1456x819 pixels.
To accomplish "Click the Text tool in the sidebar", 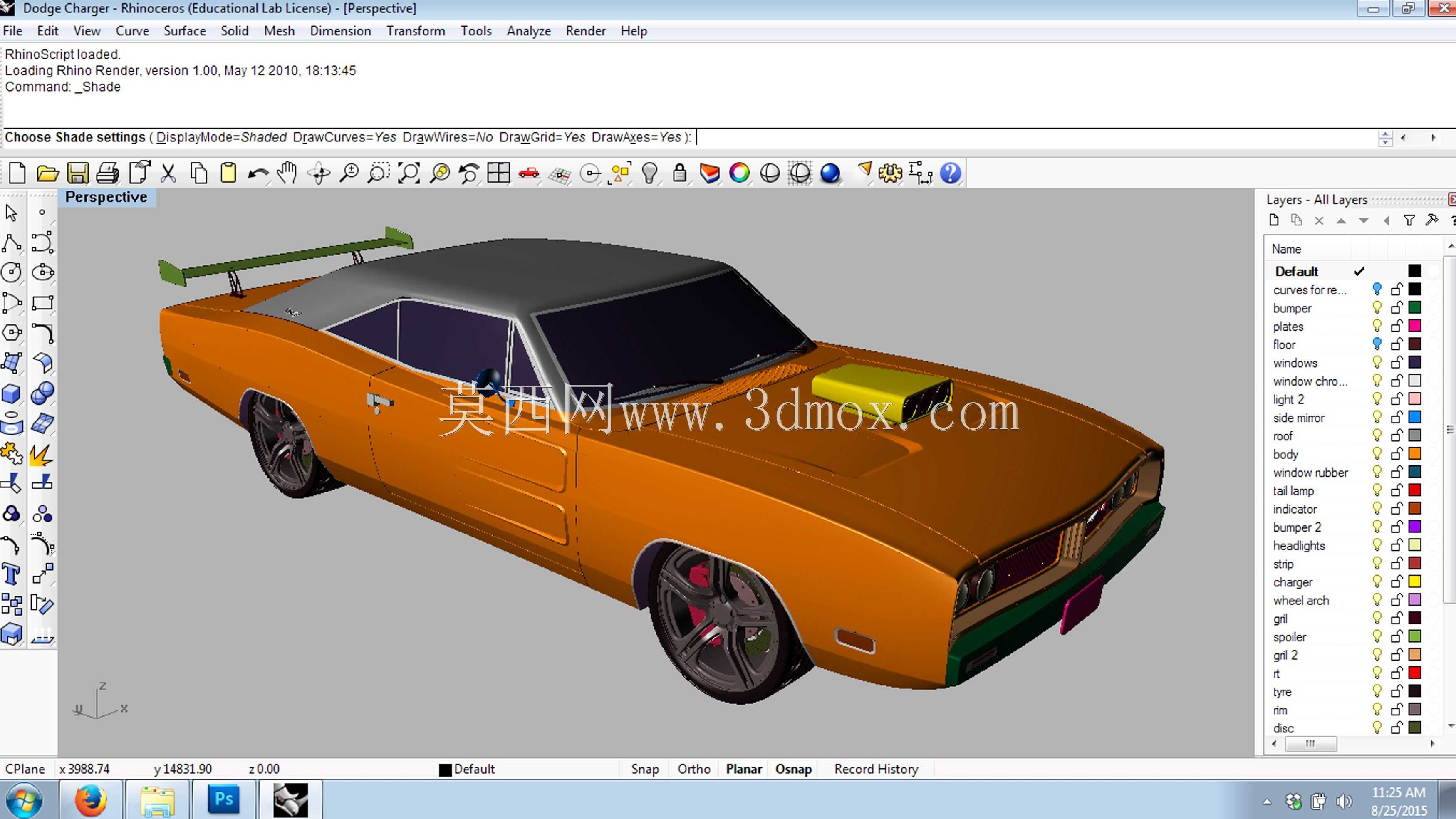I will click(11, 574).
